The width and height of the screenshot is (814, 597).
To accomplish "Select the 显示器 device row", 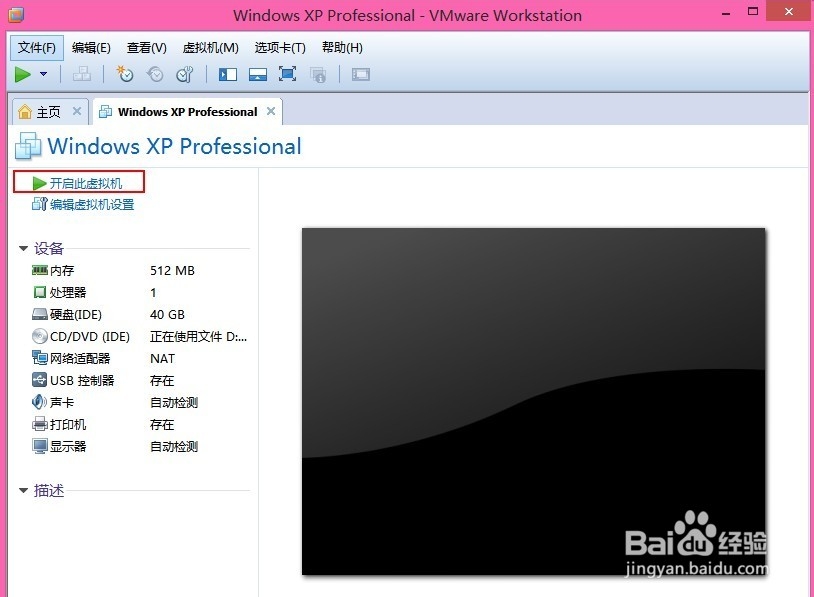I will coord(140,446).
